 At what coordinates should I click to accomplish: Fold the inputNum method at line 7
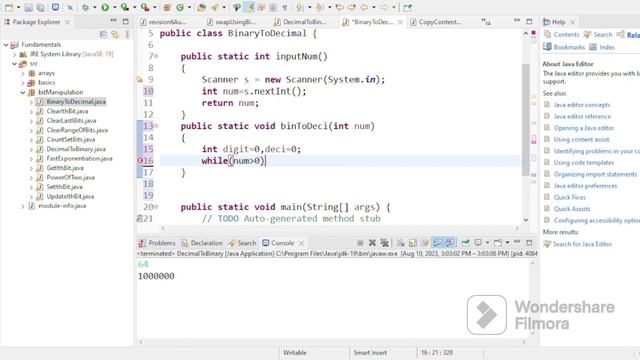(x=156, y=56)
